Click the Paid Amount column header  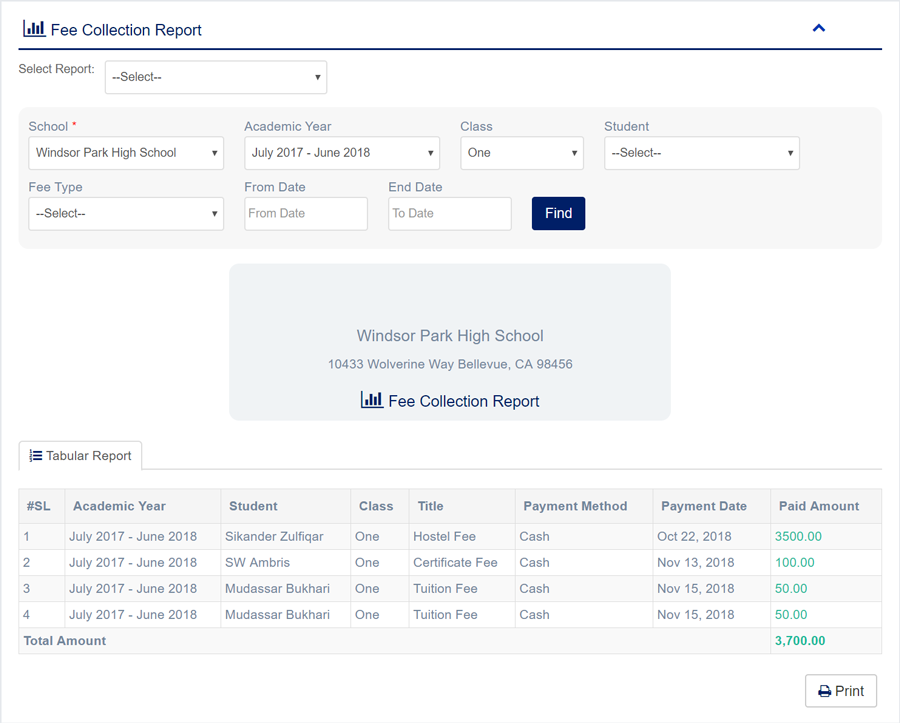(x=818, y=506)
